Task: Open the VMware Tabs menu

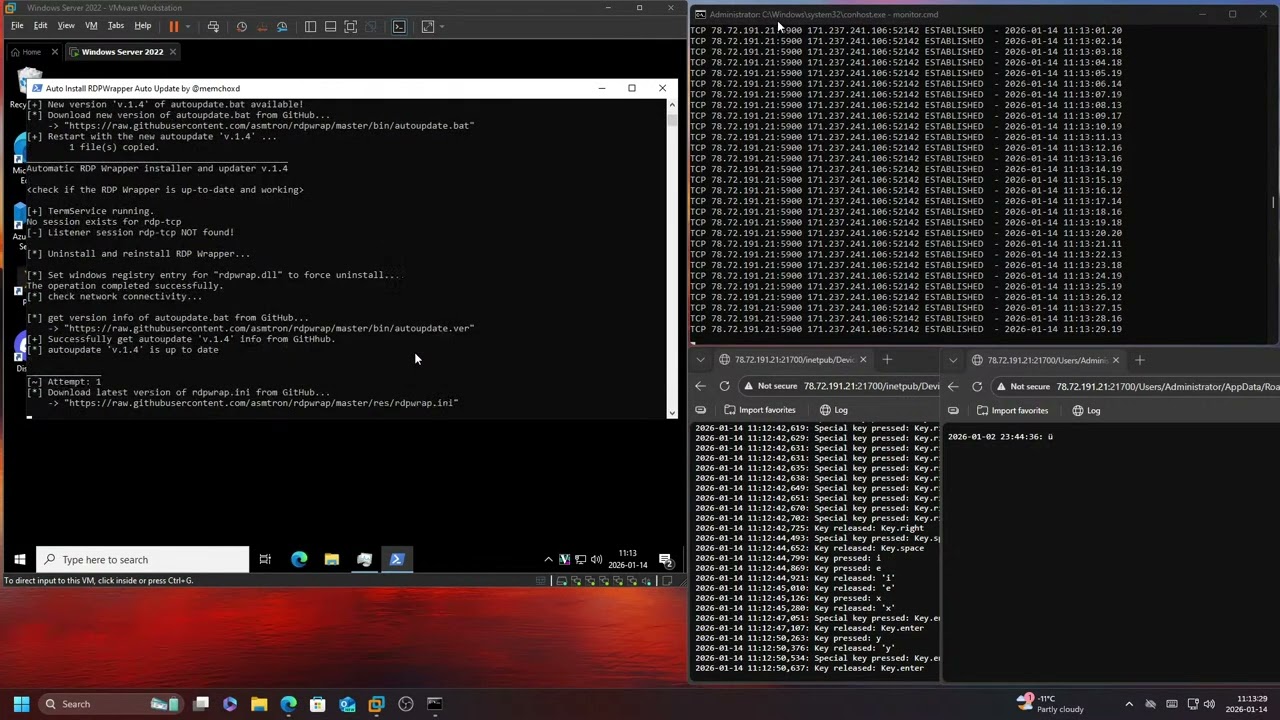Action: [x=116, y=25]
